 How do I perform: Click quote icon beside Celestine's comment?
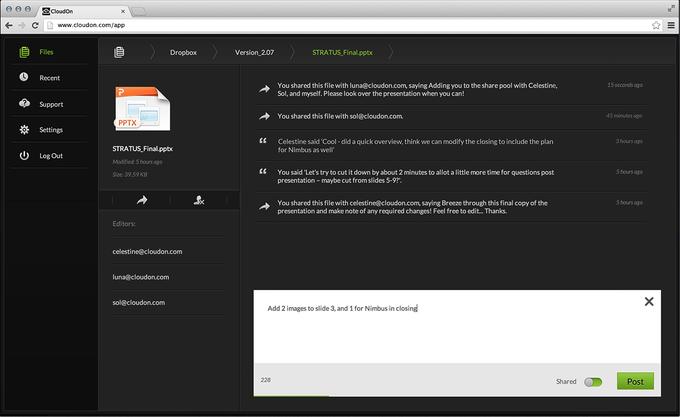coord(263,140)
